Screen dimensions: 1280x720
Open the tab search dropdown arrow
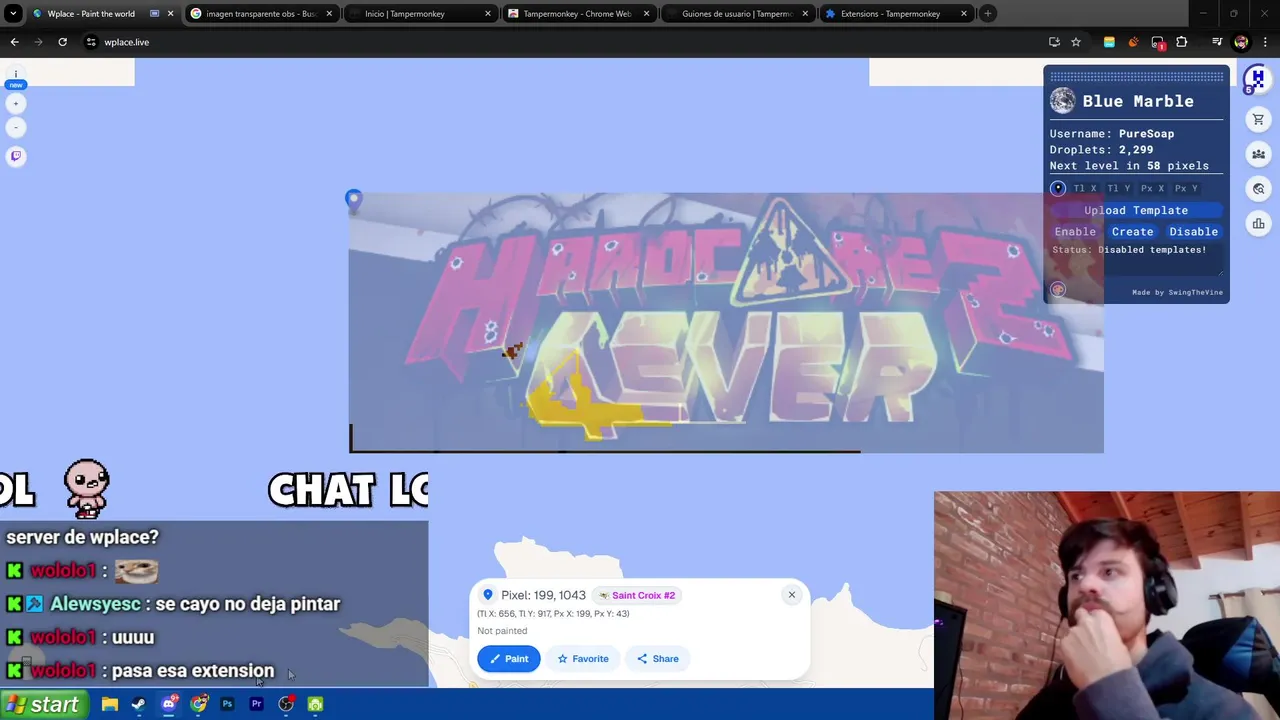point(13,14)
